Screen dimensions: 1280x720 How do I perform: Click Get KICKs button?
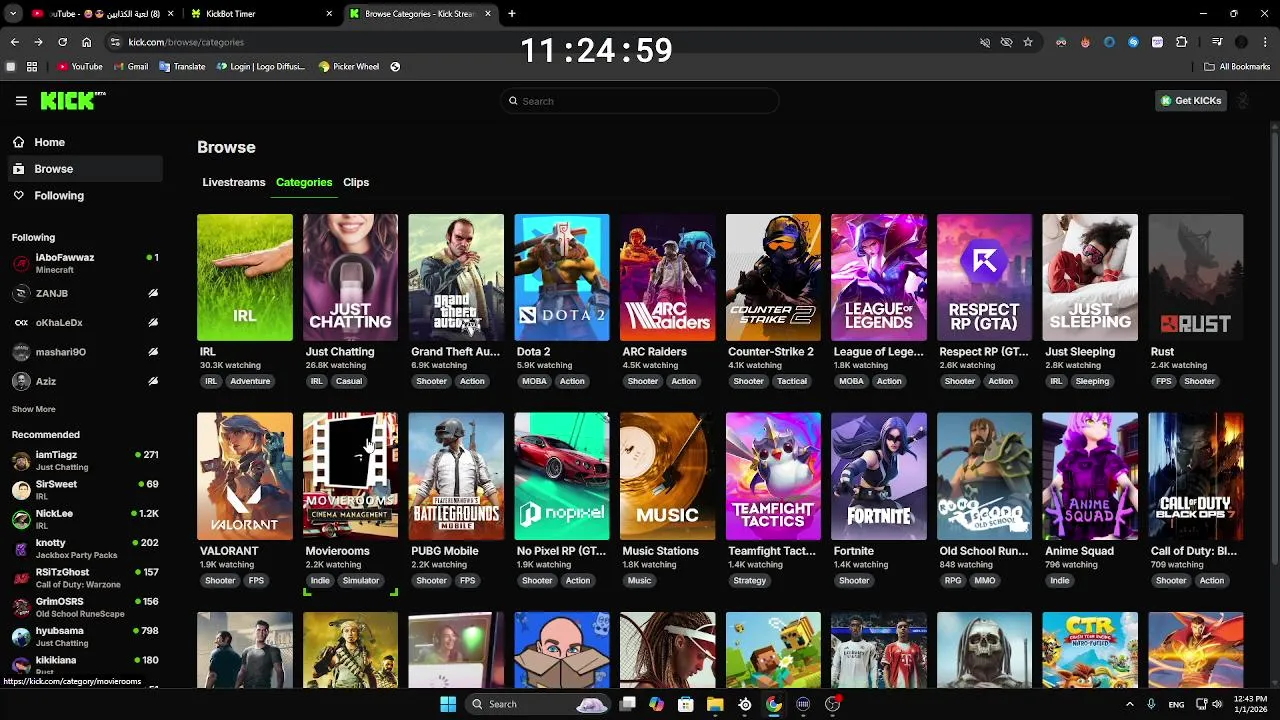point(1190,100)
